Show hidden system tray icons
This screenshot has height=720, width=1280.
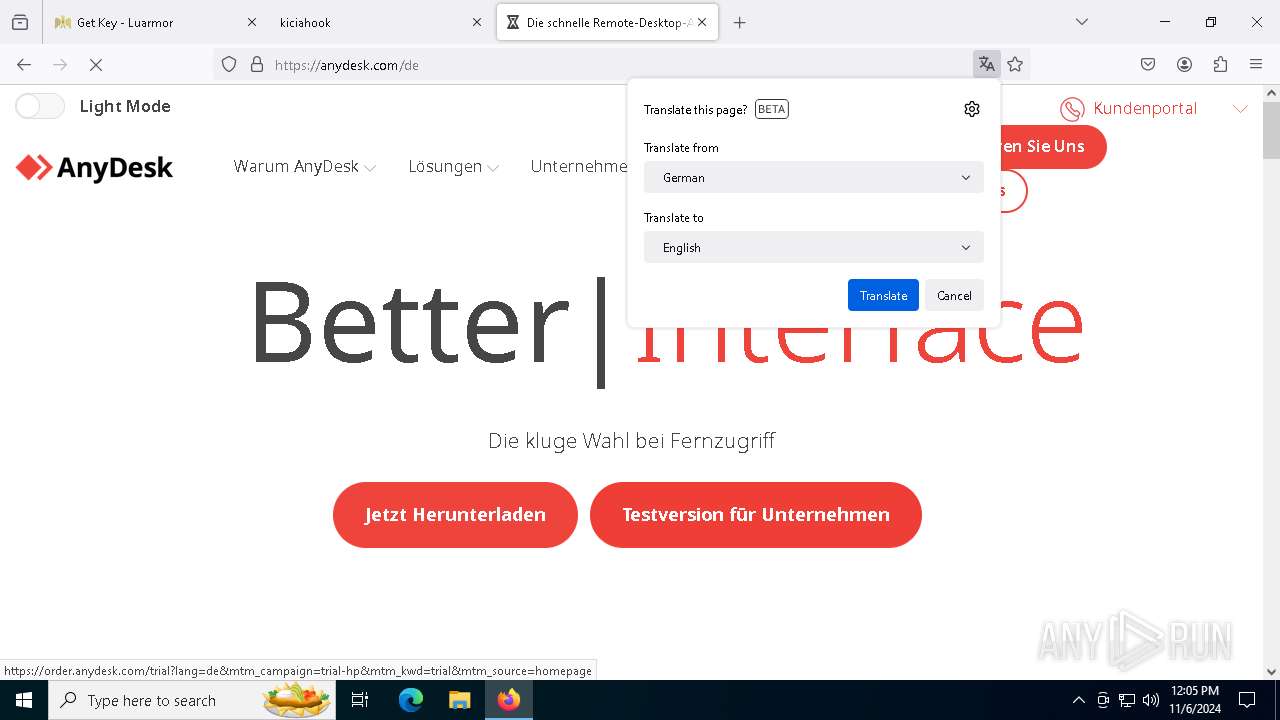[x=1078, y=700]
